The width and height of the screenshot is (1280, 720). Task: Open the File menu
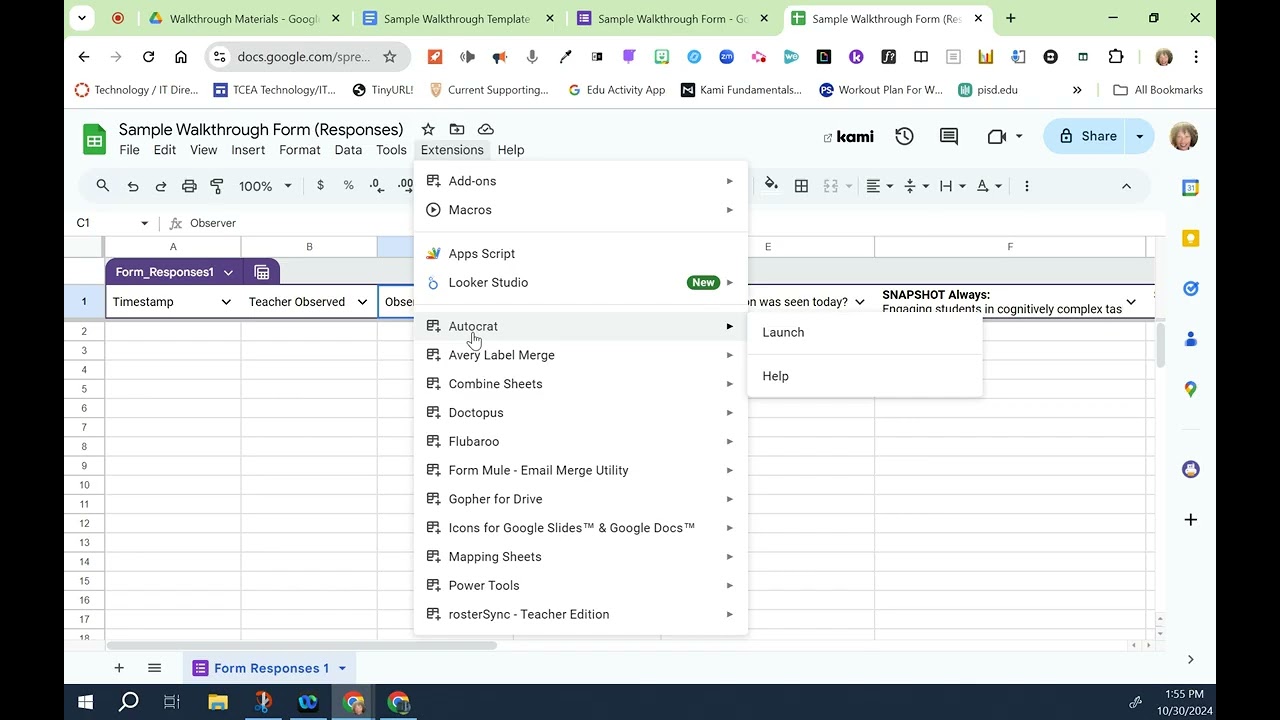click(130, 150)
